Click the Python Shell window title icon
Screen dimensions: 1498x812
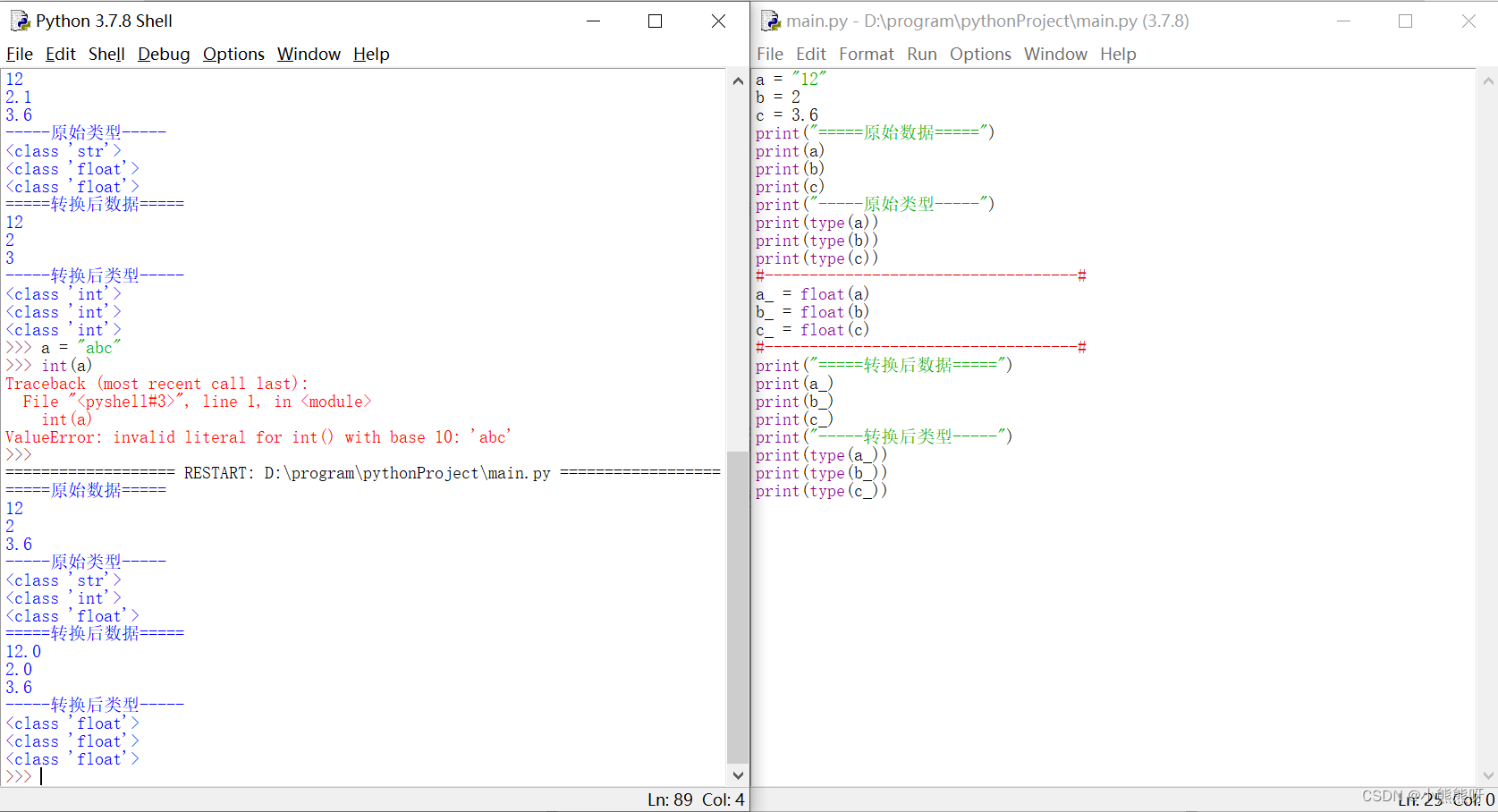click(x=20, y=21)
